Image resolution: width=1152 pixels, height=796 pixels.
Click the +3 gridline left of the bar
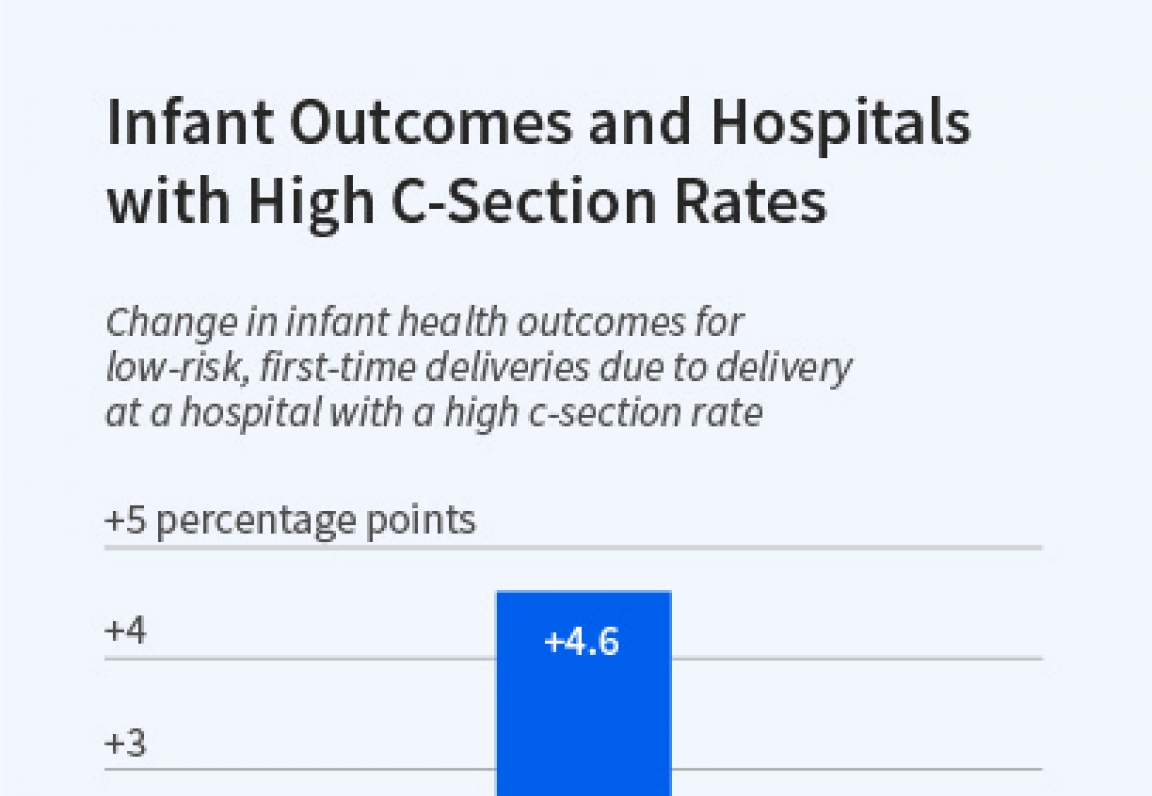(x=300, y=769)
